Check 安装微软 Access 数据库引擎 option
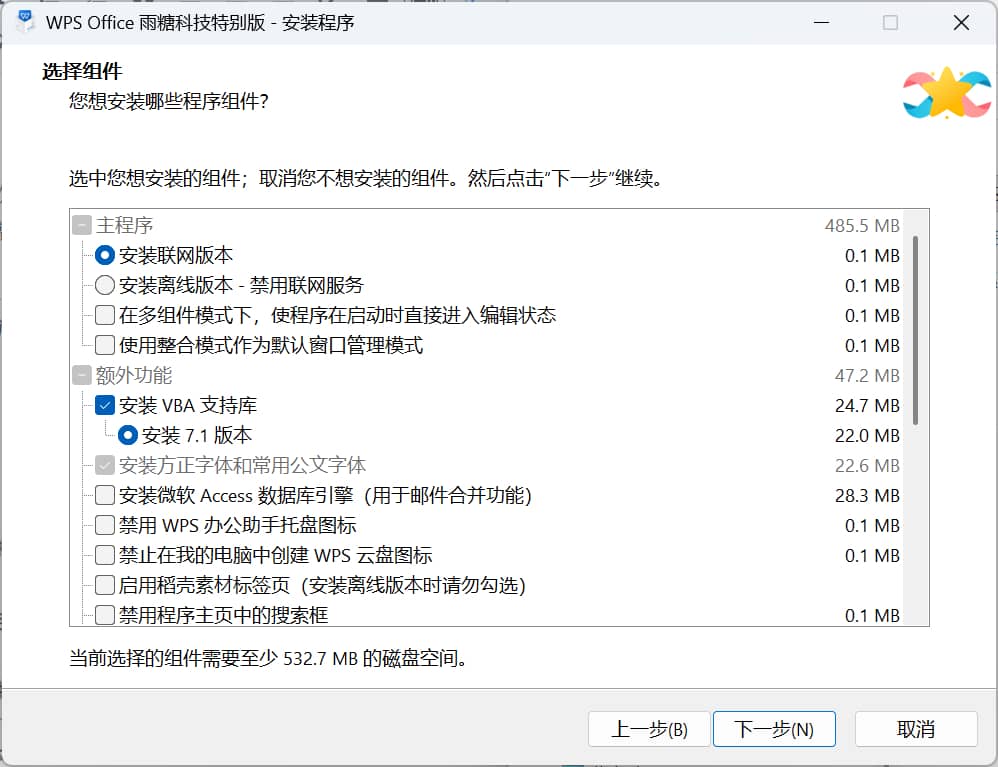This screenshot has width=998, height=767. pos(104,495)
